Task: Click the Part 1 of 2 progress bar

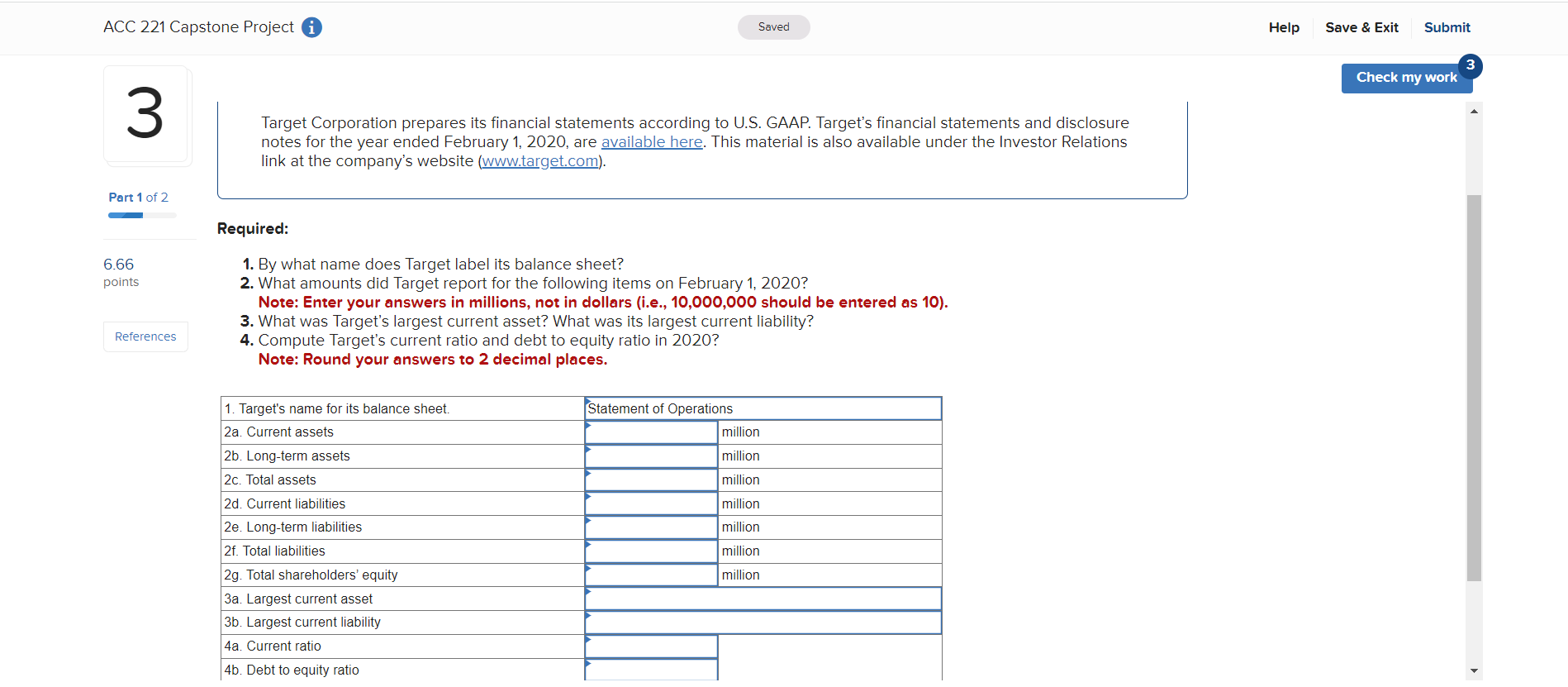Action: (142, 216)
